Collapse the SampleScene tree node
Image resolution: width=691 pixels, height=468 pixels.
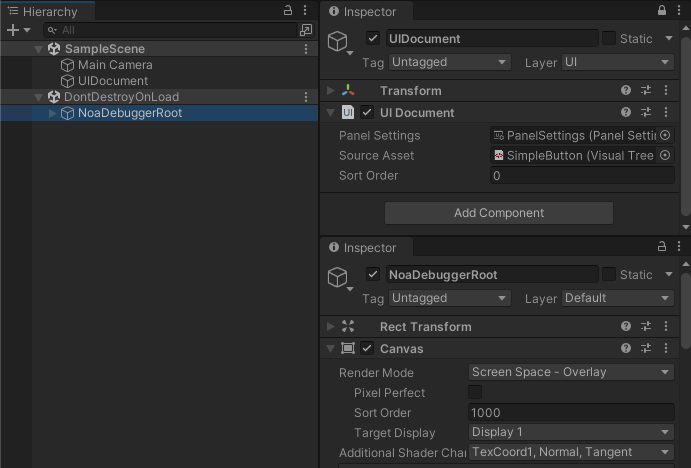[x=39, y=49]
